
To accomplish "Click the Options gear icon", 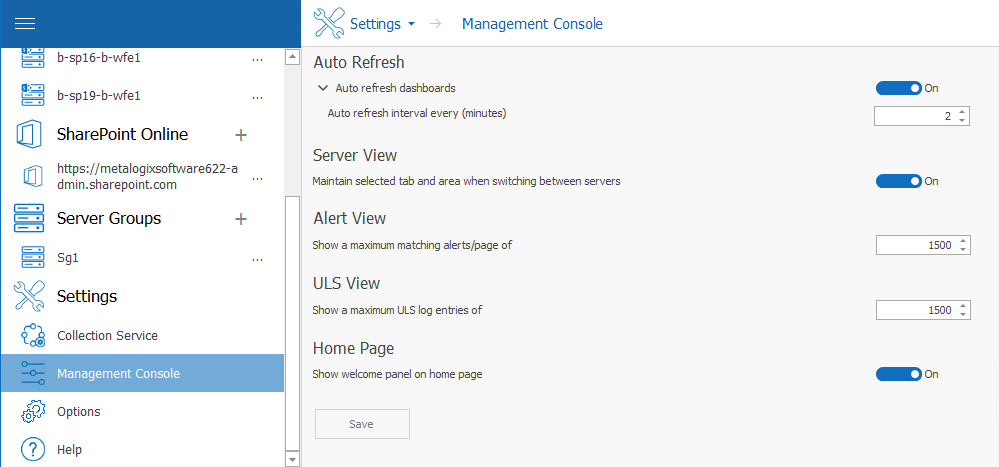I will click(32, 412).
